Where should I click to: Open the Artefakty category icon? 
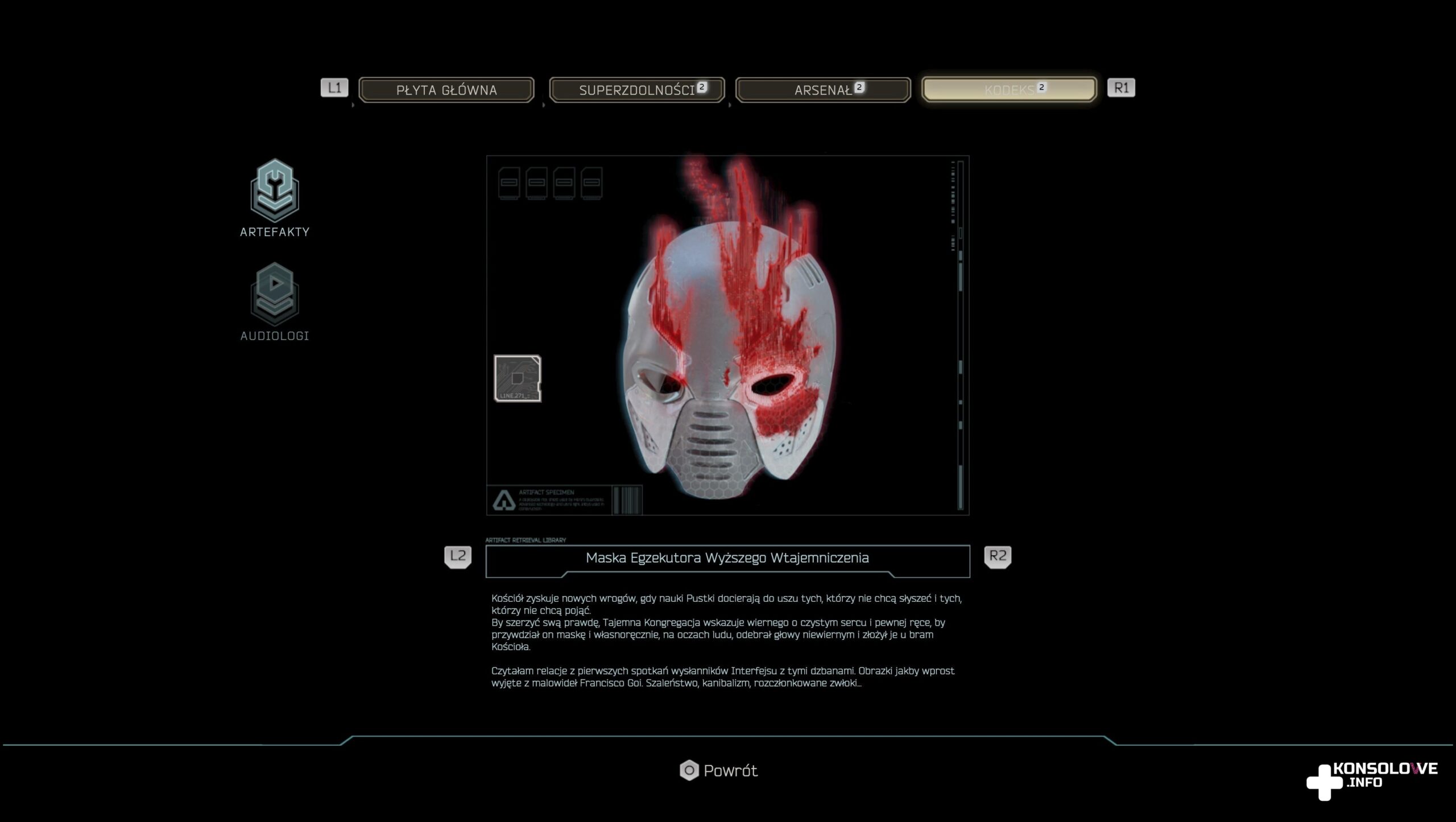[275, 191]
